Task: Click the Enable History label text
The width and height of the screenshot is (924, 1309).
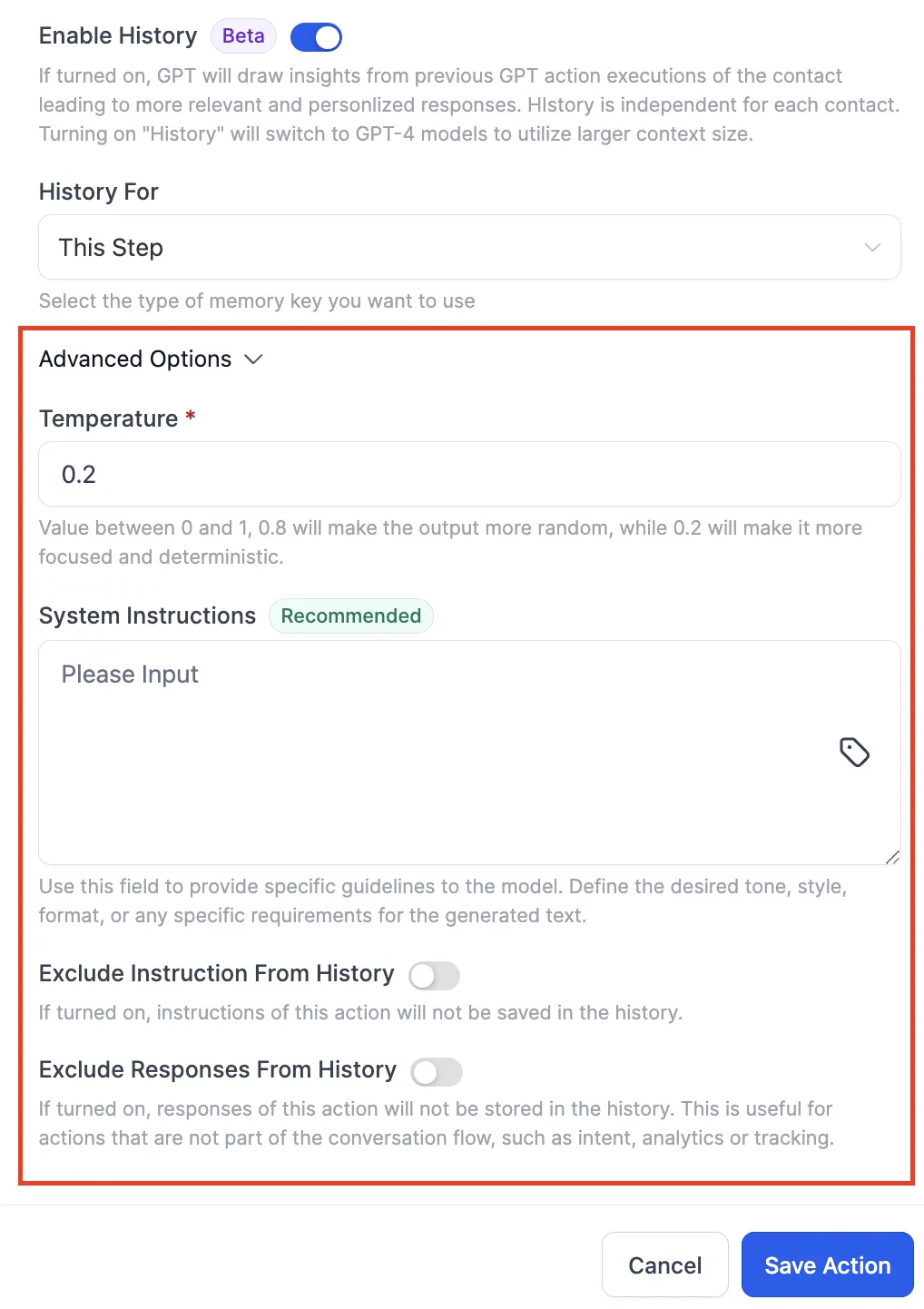Action: pos(118,35)
